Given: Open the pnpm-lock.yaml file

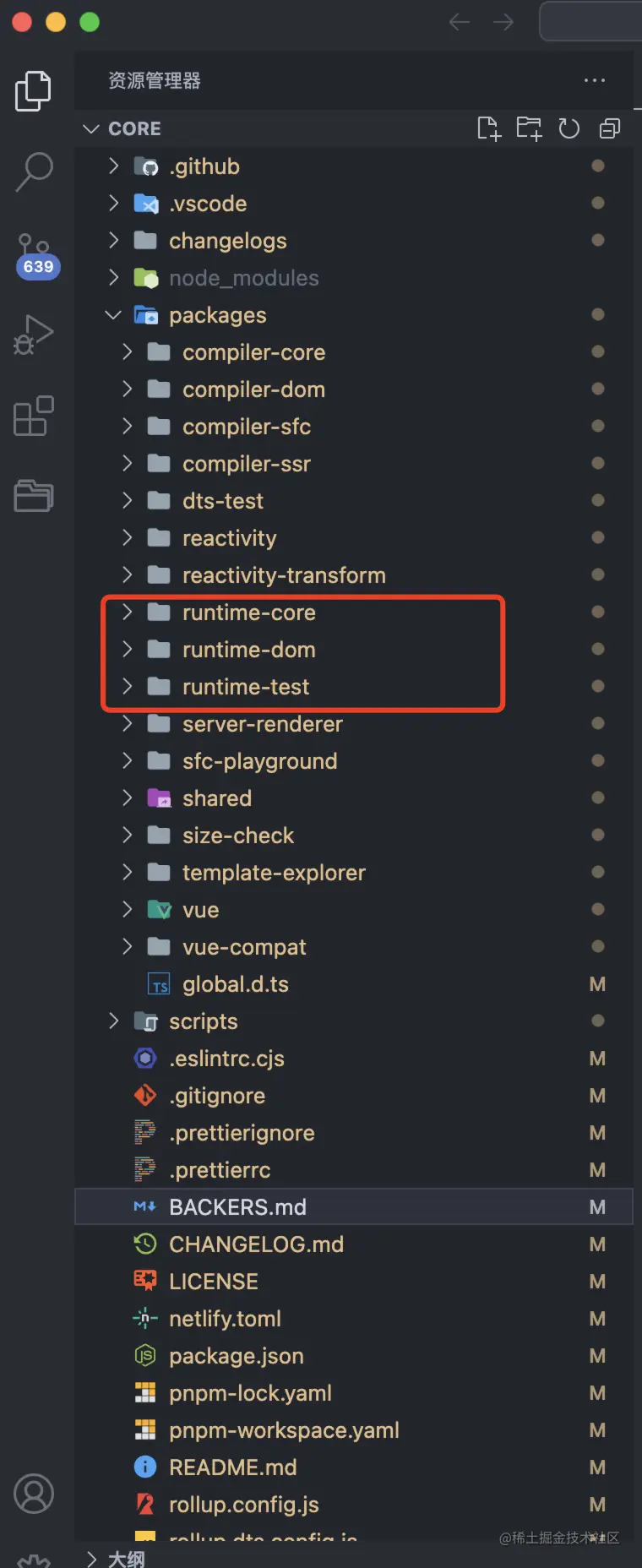Looking at the screenshot, I should [x=354, y=1393].
